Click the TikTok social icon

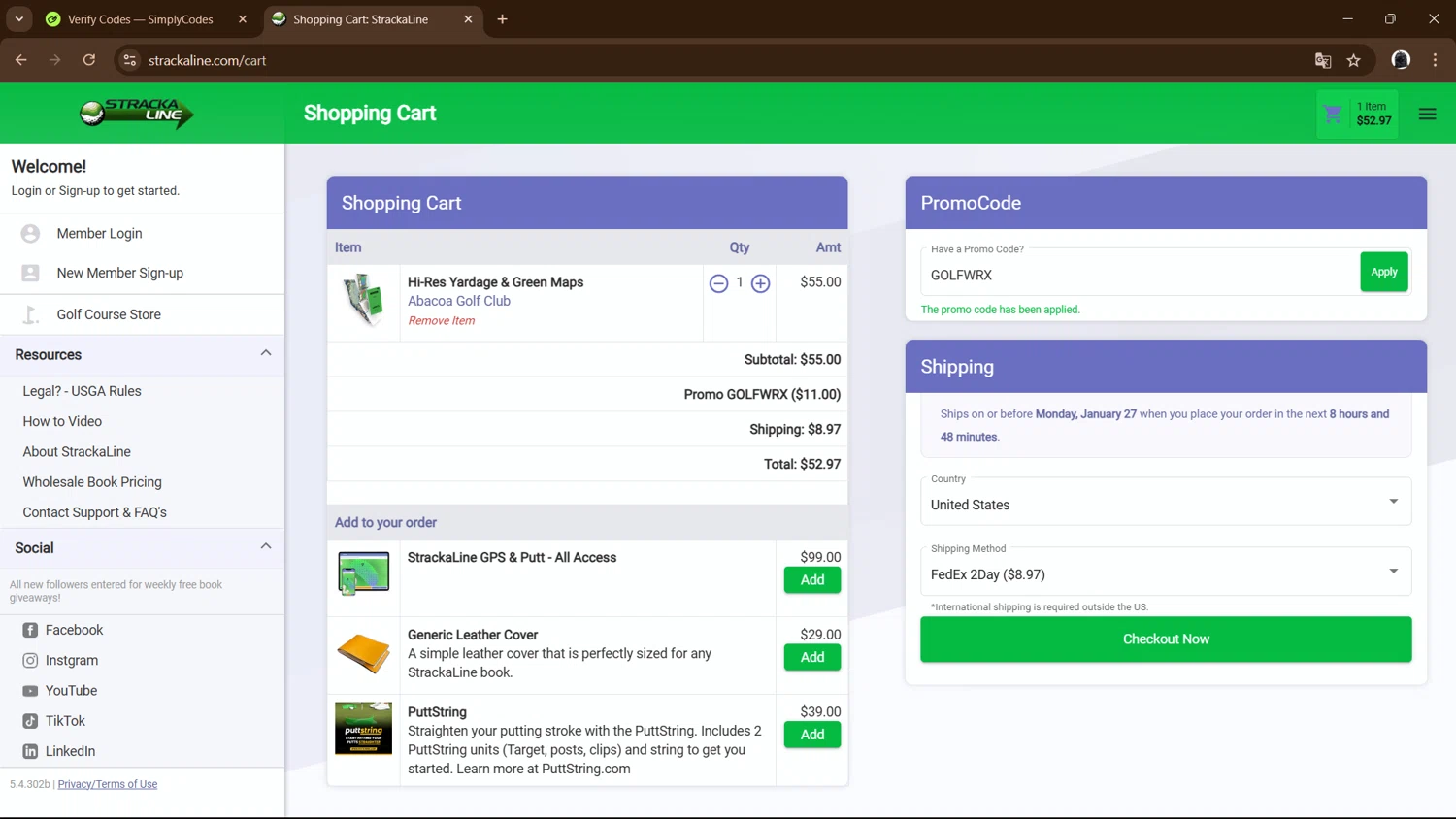pyautogui.click(x=30, y=721)
